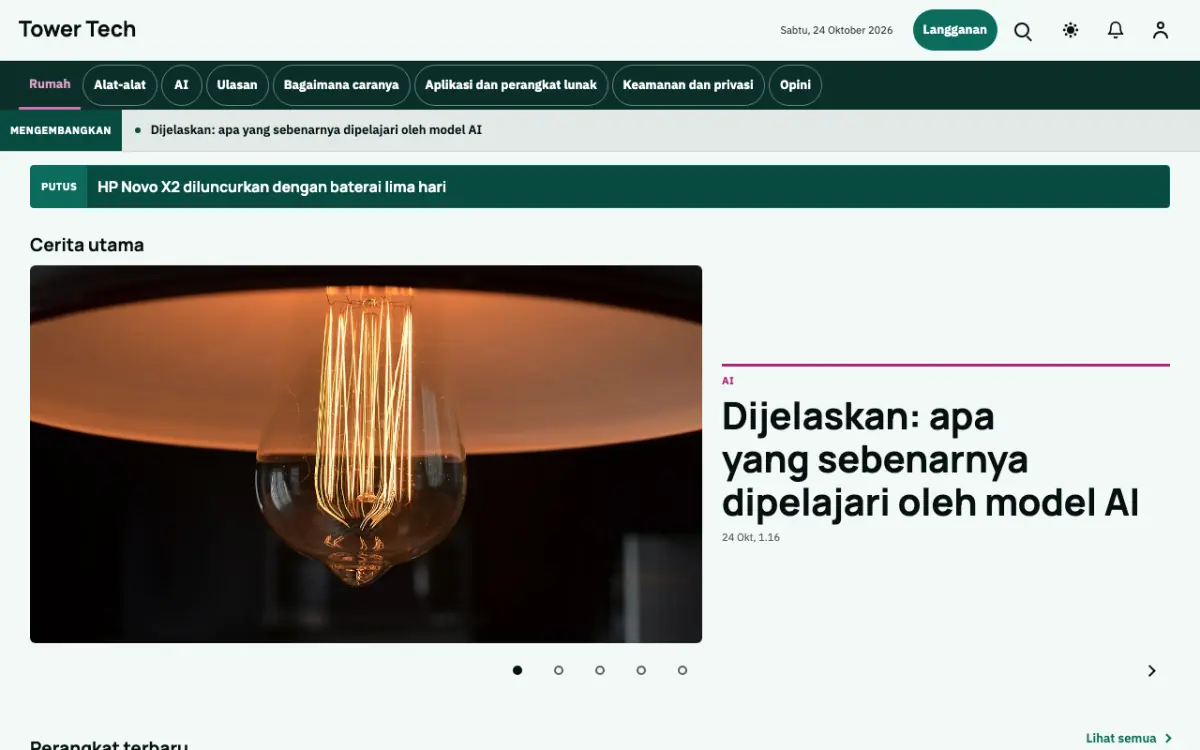Open the search icon in header
The width and height of the screenshot is (1200, 750).
click(1023, 31)
